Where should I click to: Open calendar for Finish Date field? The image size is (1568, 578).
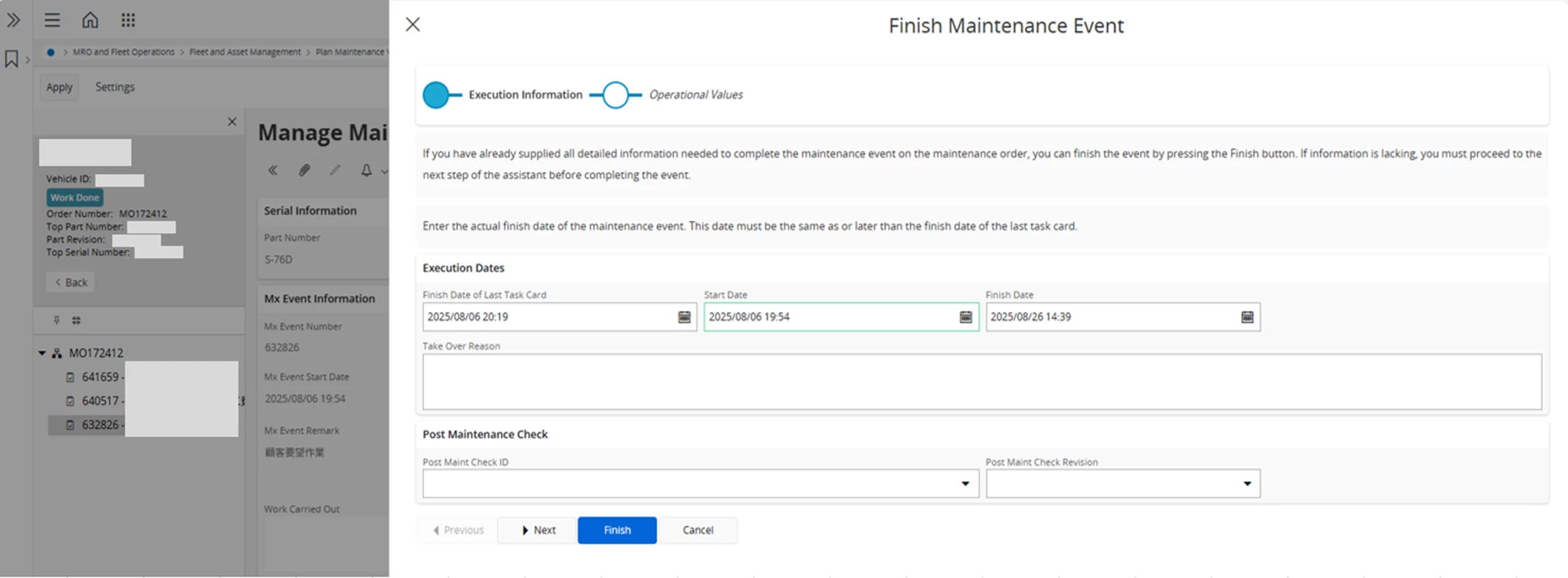click(x=1247, y=317)
